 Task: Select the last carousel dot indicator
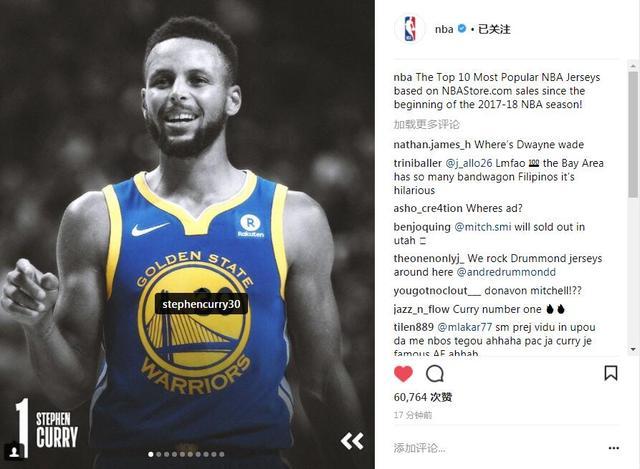(222, 454)
